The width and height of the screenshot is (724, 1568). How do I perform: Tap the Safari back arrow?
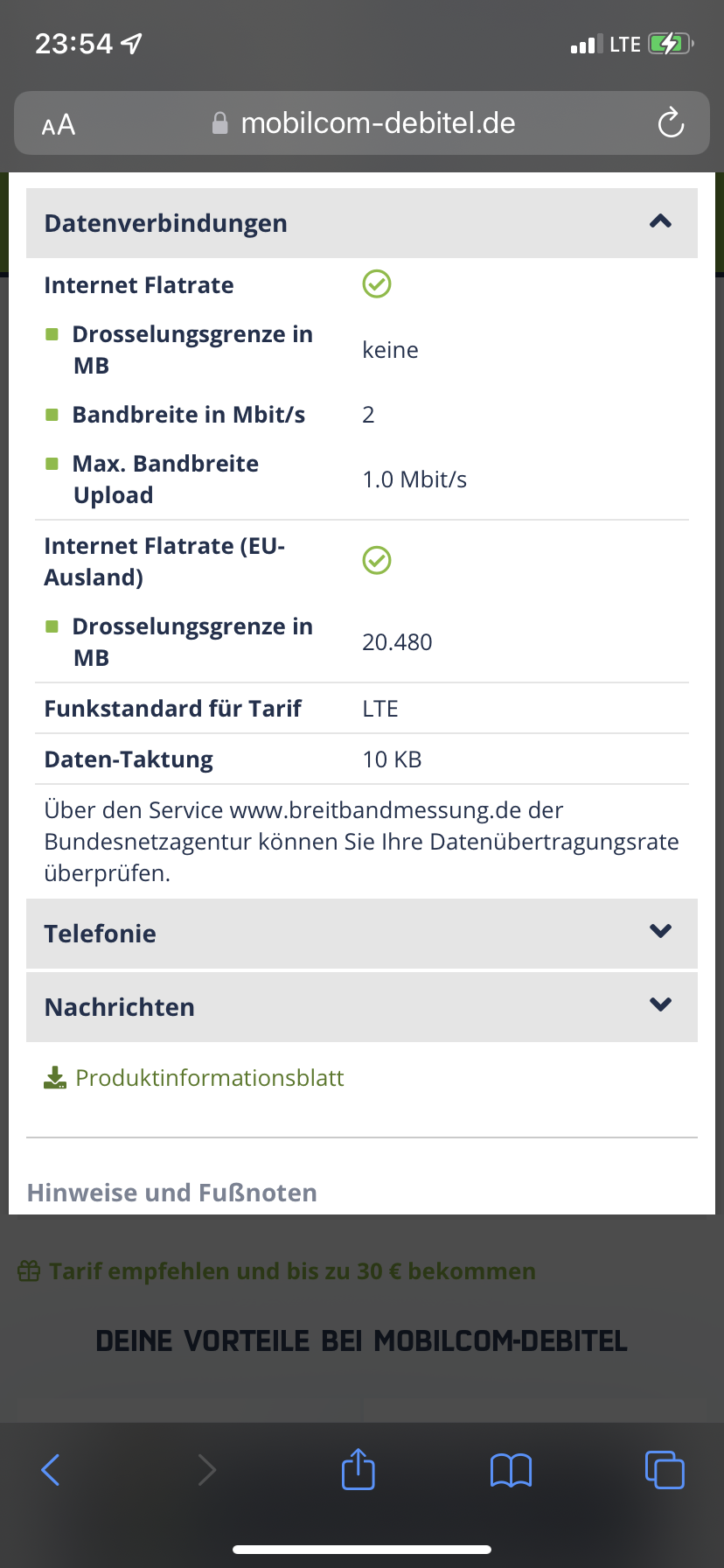51,1470
